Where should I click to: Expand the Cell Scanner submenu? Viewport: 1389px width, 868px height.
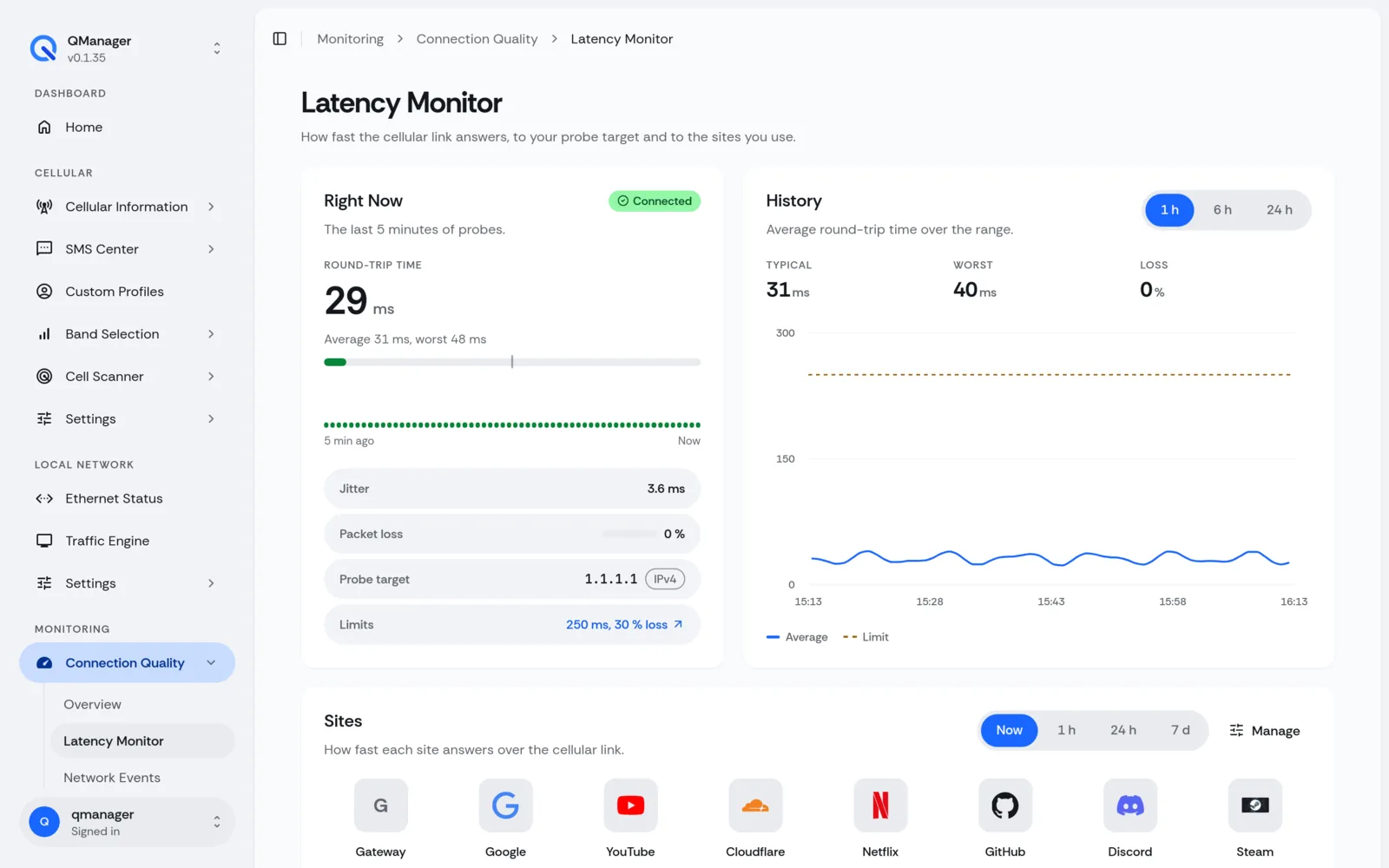tap(211, 377)
